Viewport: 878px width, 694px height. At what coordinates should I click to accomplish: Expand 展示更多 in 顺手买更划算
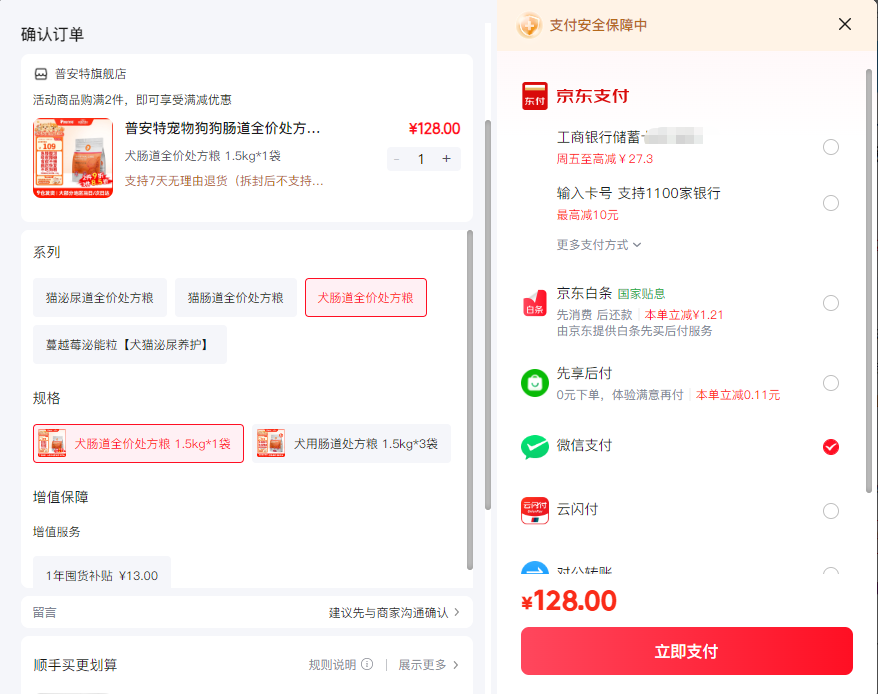428,665
